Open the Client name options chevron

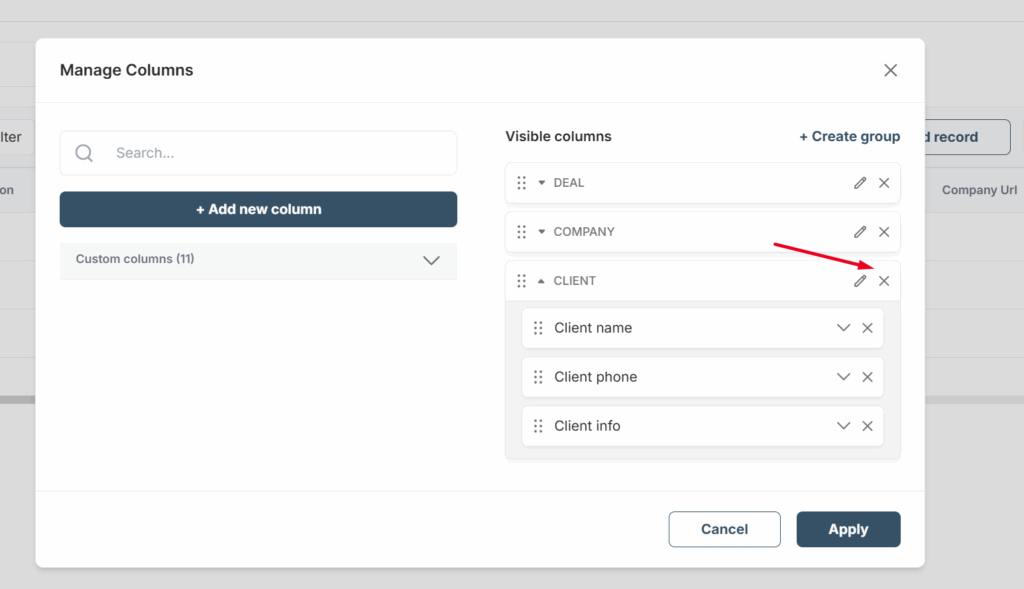point(843,328)
